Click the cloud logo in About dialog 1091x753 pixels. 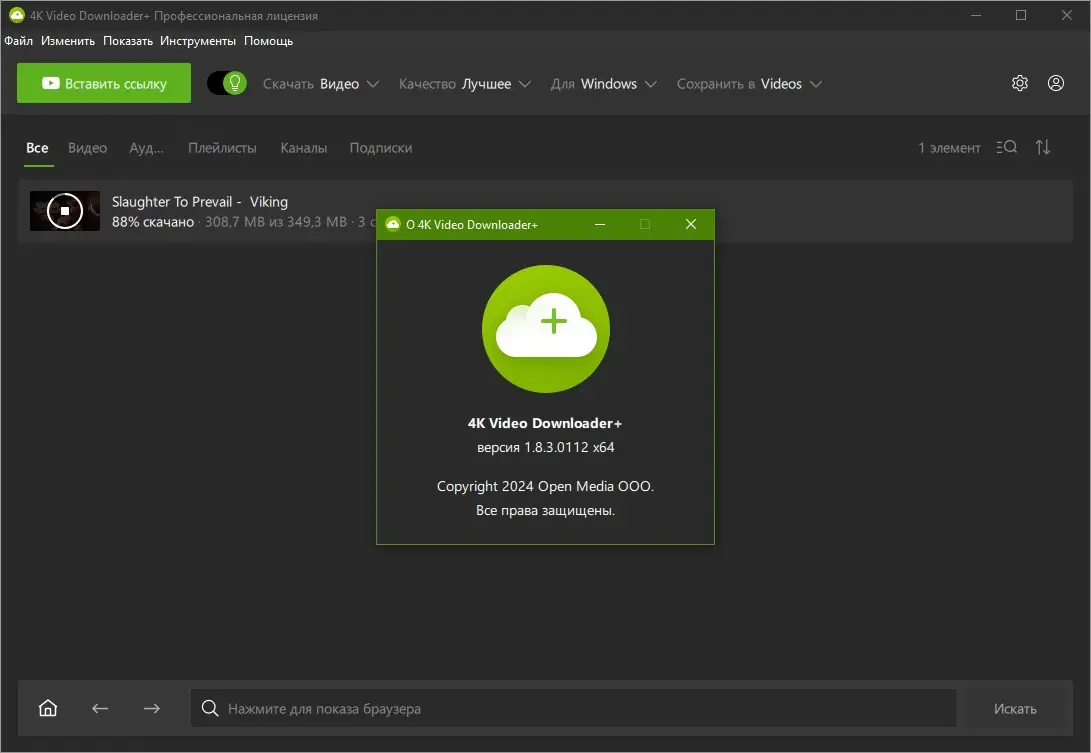coord(546,328)
